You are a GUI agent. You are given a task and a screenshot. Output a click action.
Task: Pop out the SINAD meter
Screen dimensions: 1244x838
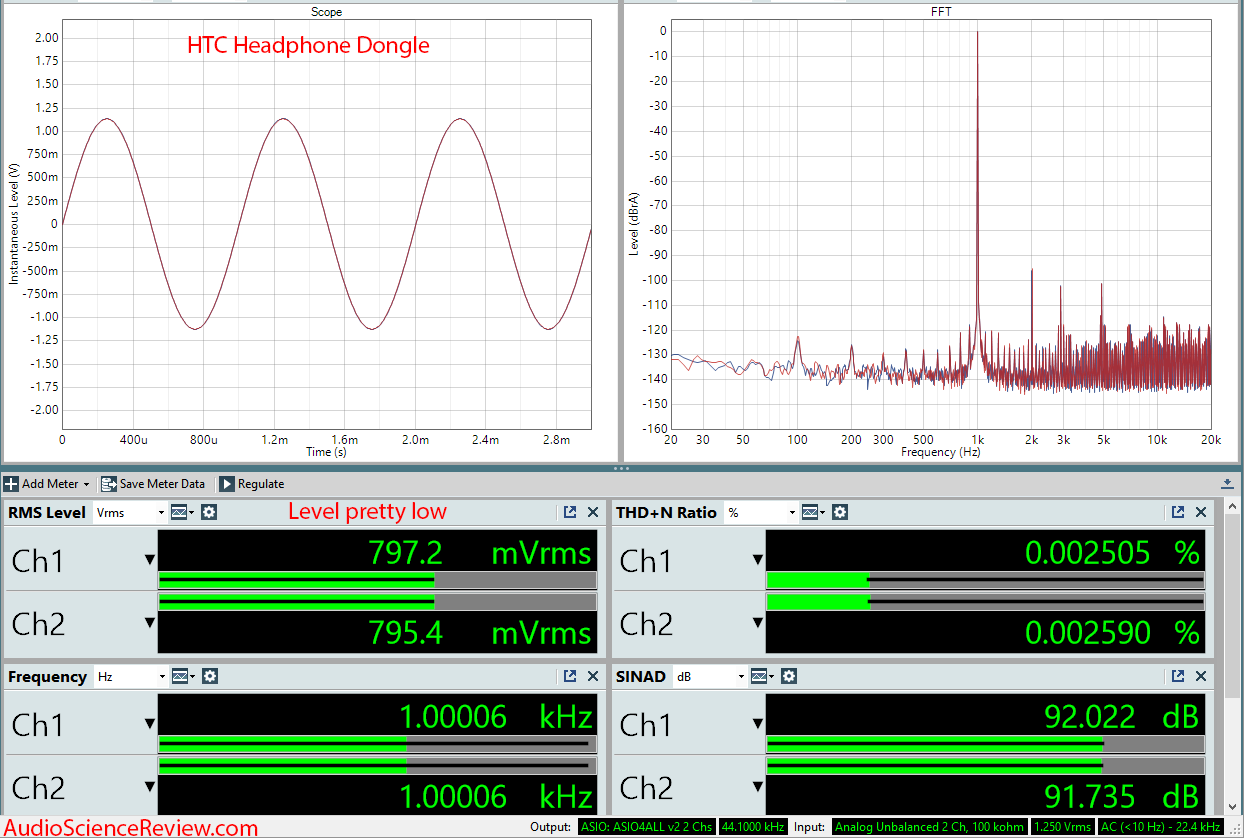pos(1178,676)
